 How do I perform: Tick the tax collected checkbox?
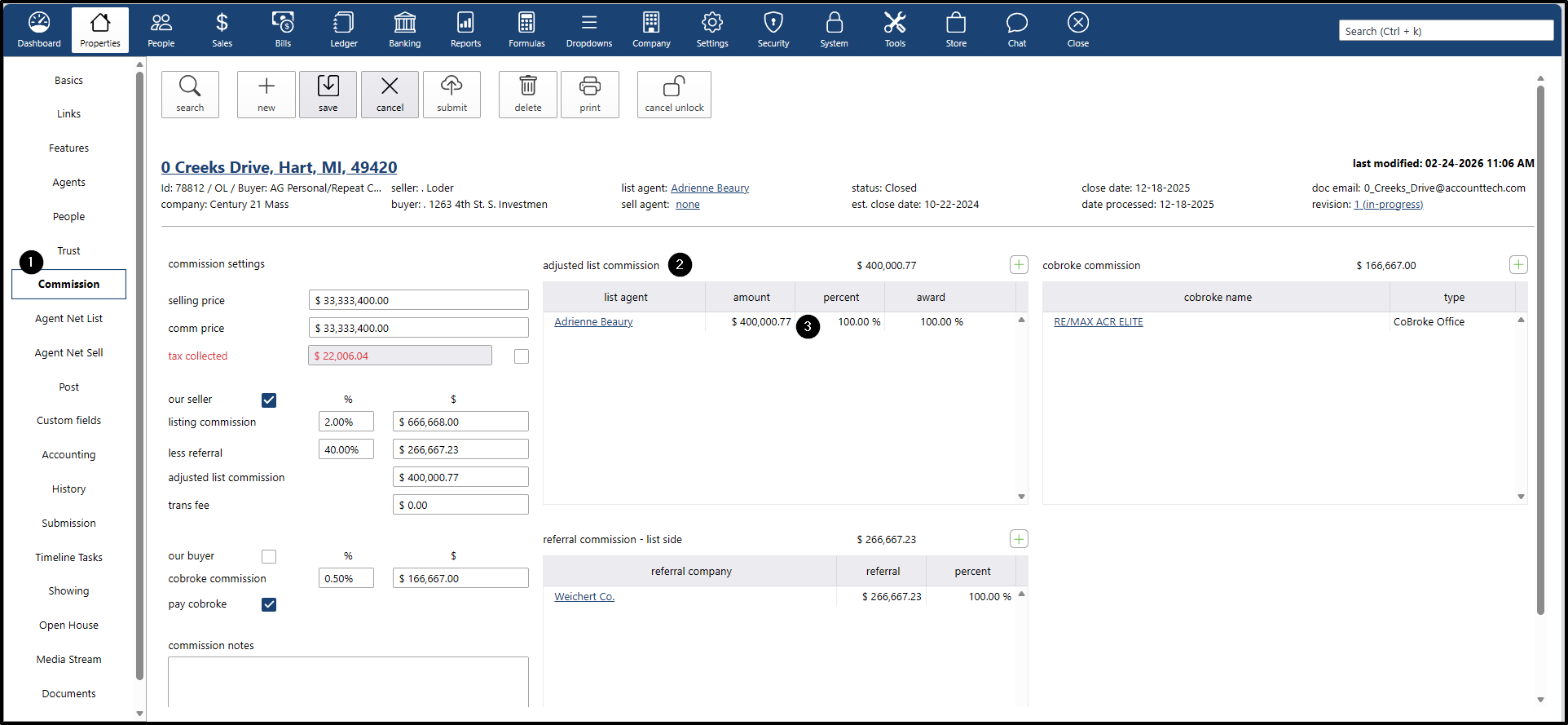pyautogui.click(x=522, y=356)
